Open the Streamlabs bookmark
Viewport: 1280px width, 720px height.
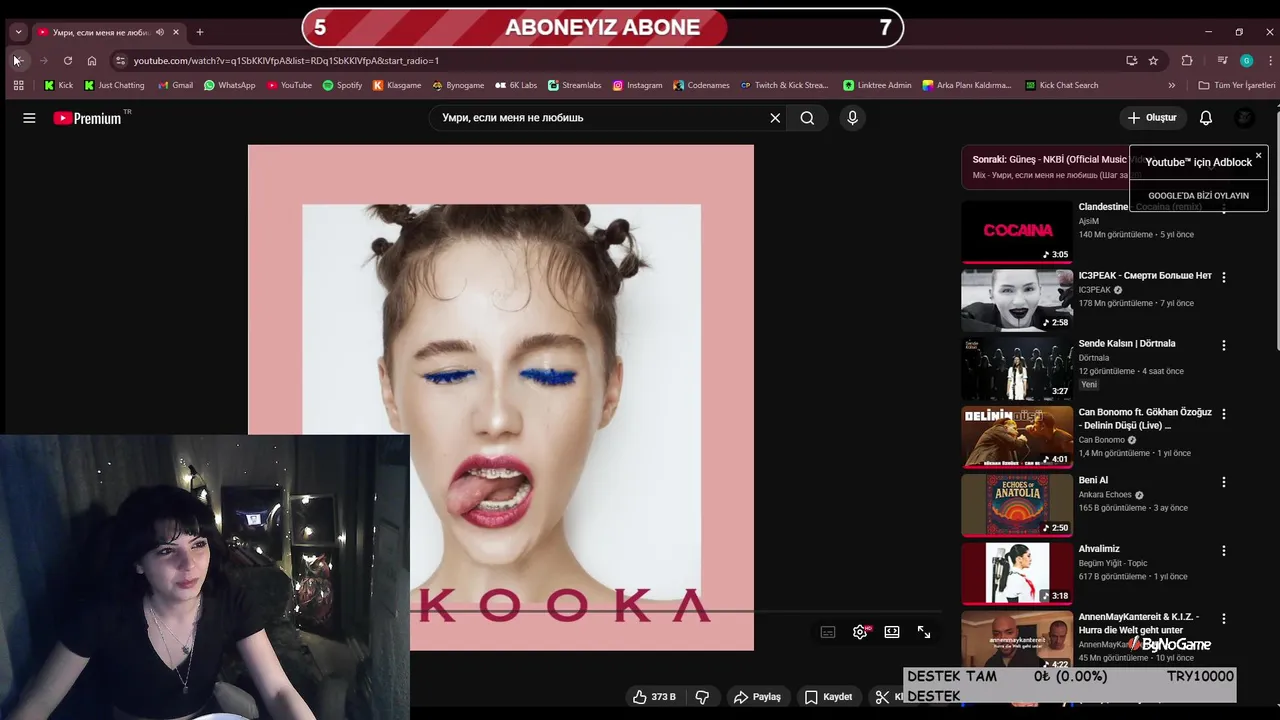pyautogui.click(x=574, y=86)
